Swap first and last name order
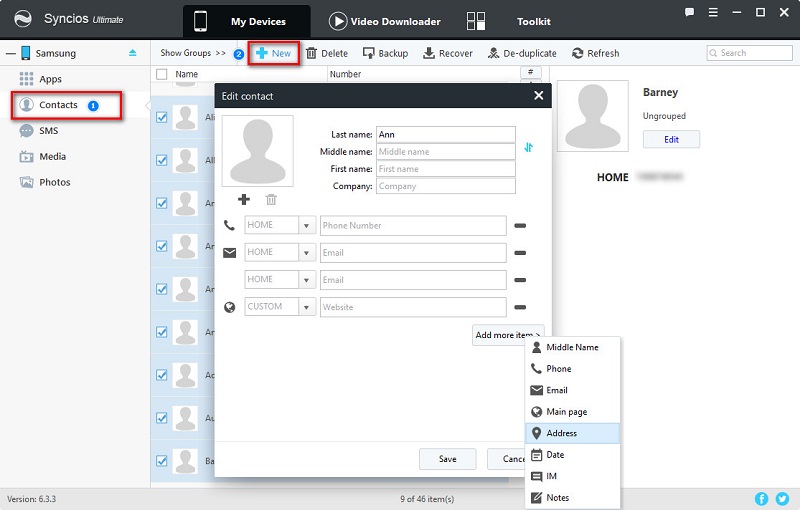Screen dimensions: 800x510 tap(528, 147)
